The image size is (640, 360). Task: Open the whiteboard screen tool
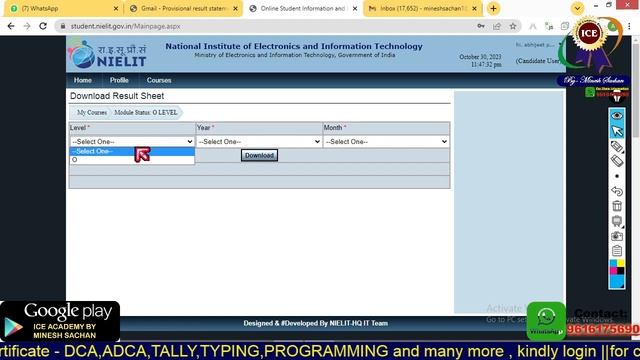(617, 221)
